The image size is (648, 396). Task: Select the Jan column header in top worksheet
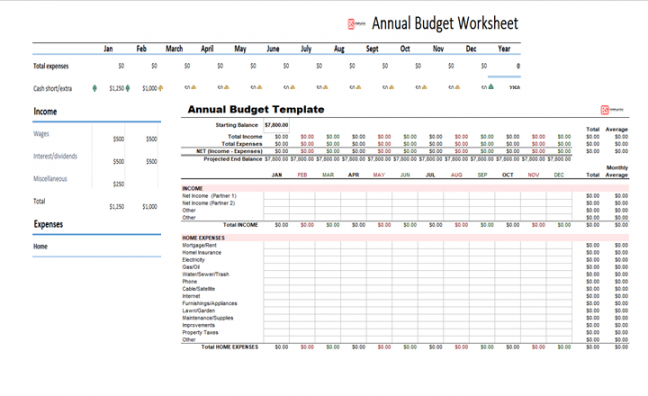[108, 49]
